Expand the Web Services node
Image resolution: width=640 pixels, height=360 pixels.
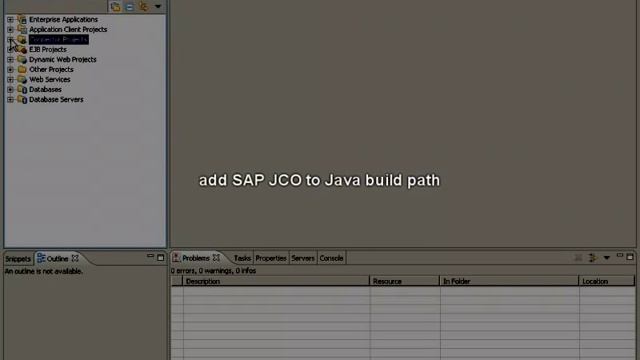pos(10,80)
